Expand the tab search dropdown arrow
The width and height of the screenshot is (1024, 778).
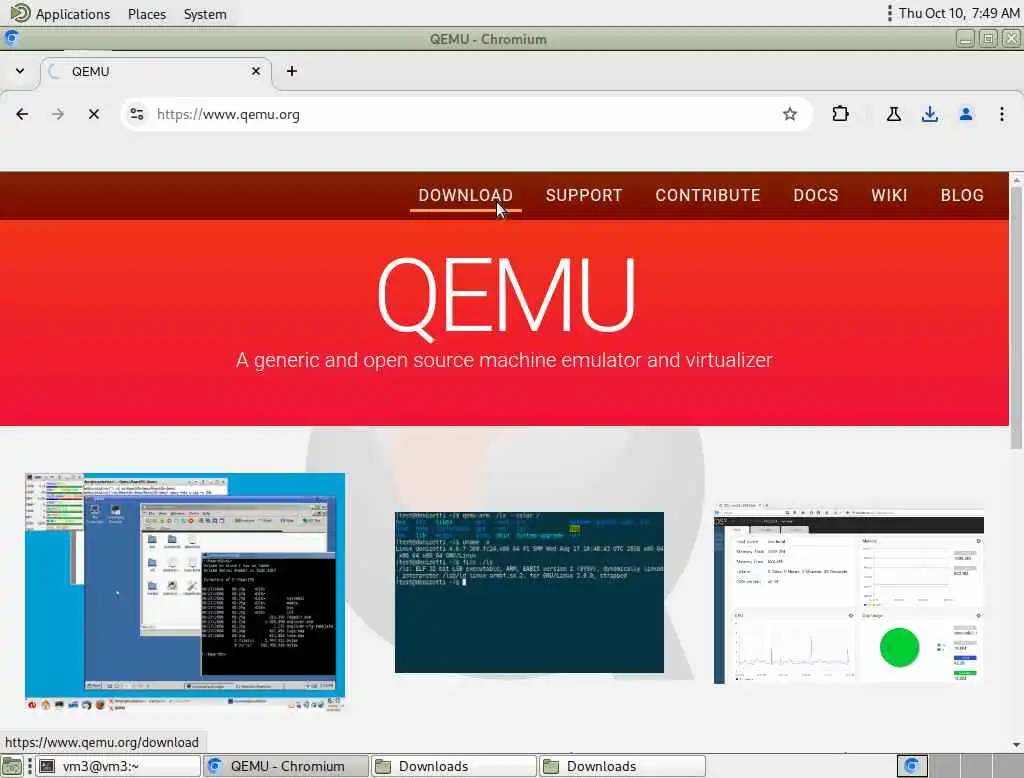[x=20, y=71]
